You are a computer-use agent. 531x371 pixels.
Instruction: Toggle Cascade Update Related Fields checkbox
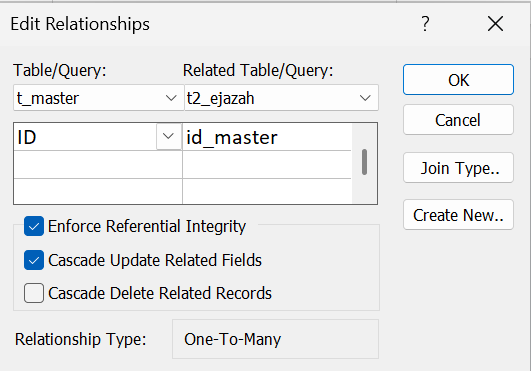[34, 260]
